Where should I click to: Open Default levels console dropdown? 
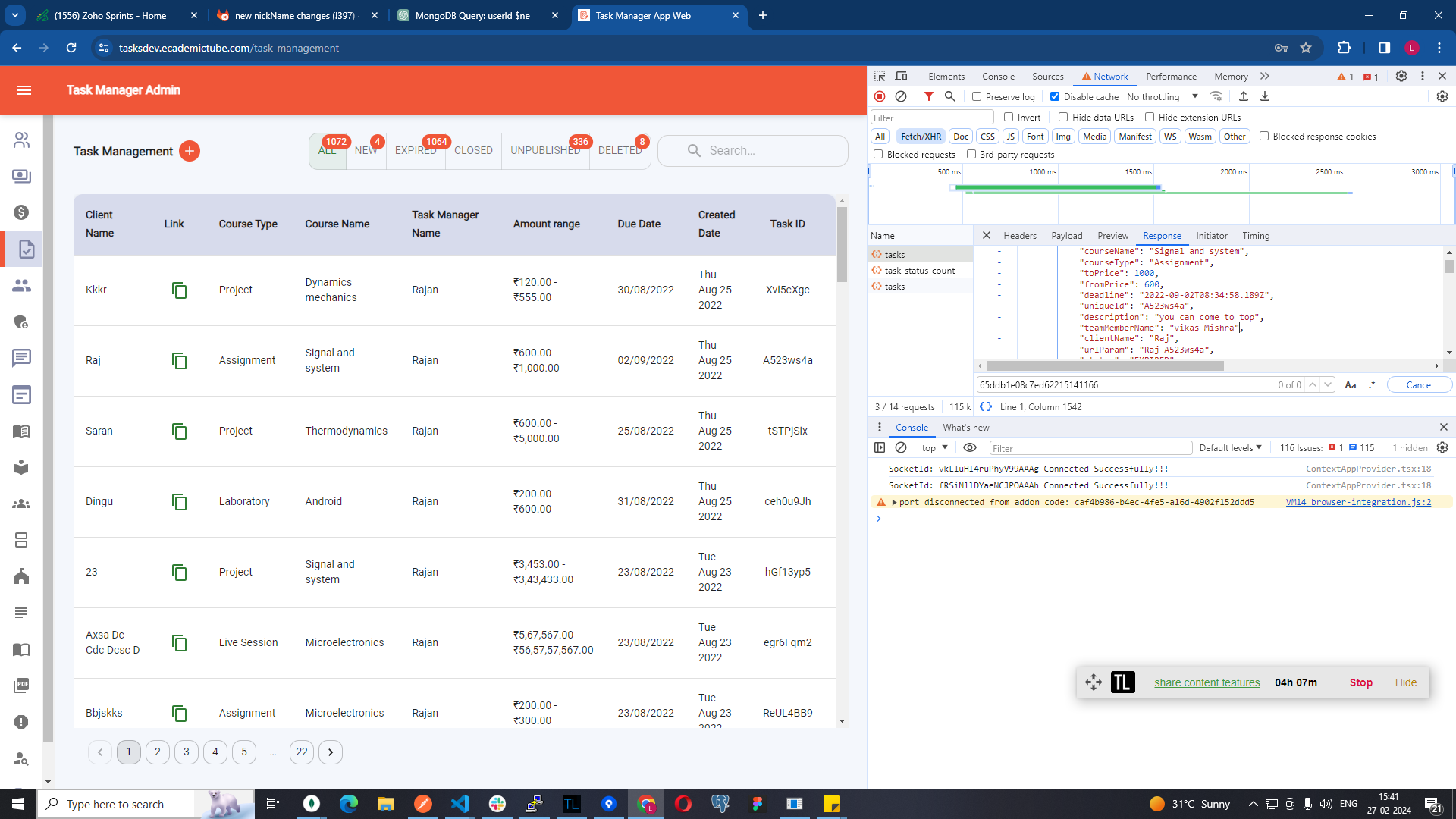pos(1230,448)
